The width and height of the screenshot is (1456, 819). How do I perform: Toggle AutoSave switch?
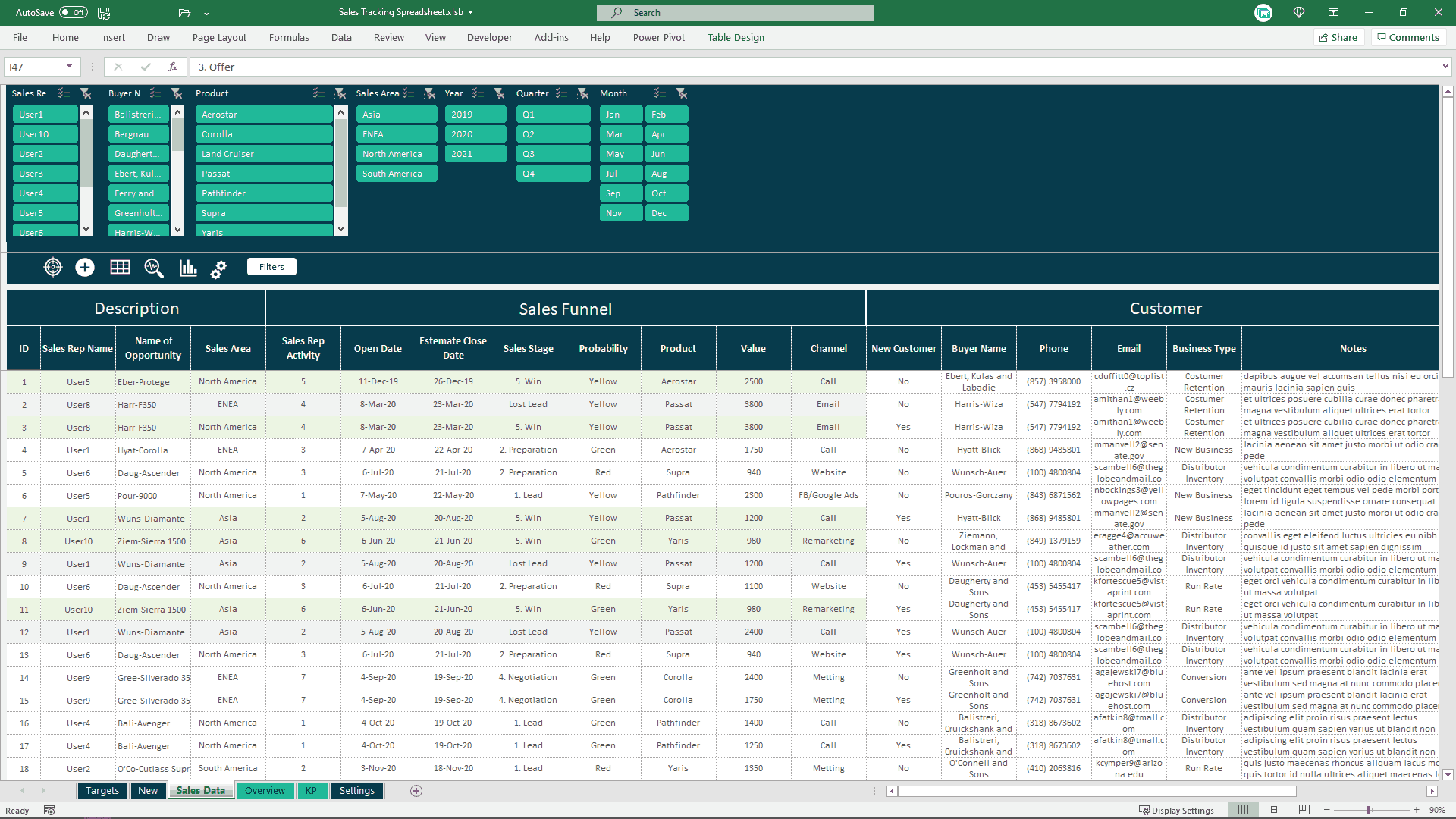[74, 13]
